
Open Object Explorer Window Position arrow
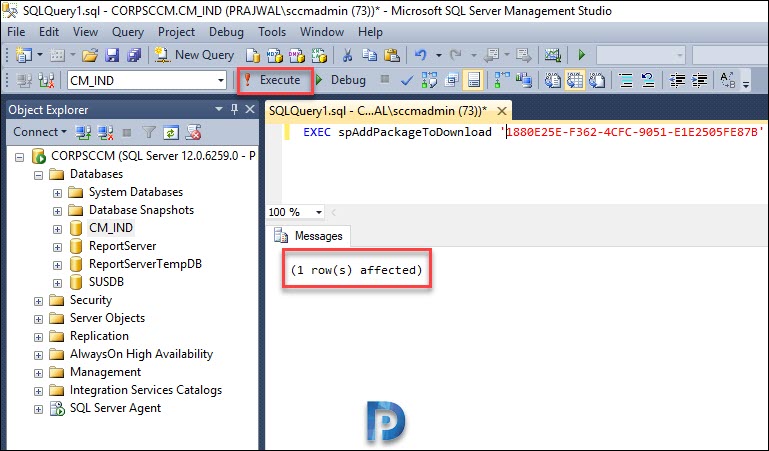point(219,109)
